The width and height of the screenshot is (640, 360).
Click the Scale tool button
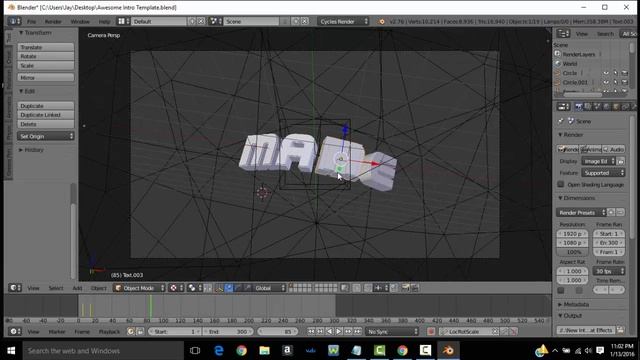pyautogui.click(x=45, y=65)
